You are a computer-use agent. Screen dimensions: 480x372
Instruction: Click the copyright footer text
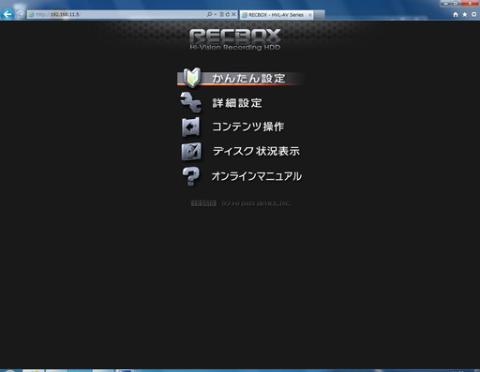tap(241, 203)
